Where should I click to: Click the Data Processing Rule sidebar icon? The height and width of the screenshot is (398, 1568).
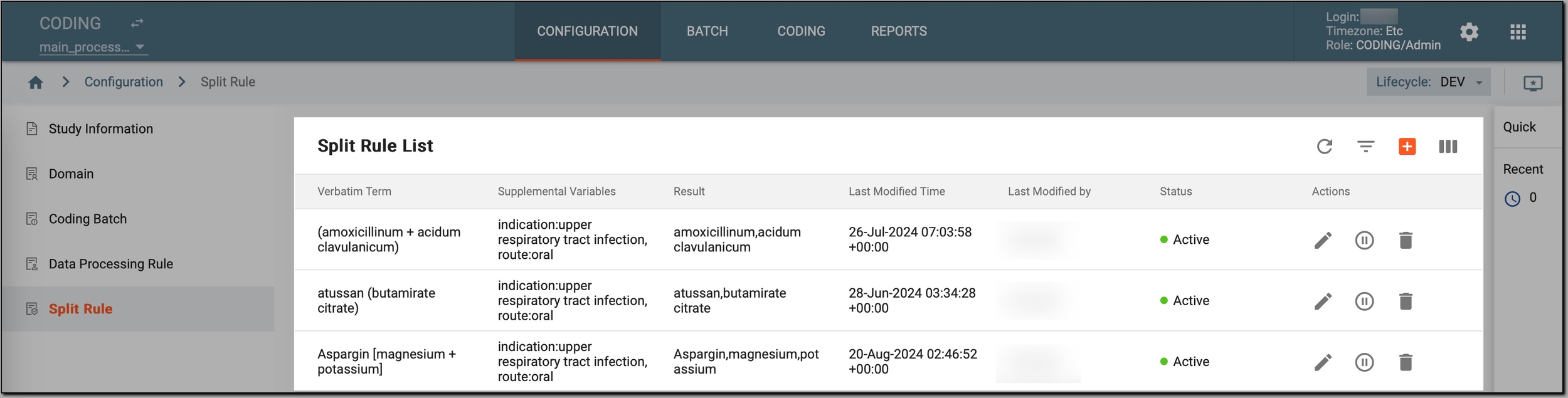point(32,264)
